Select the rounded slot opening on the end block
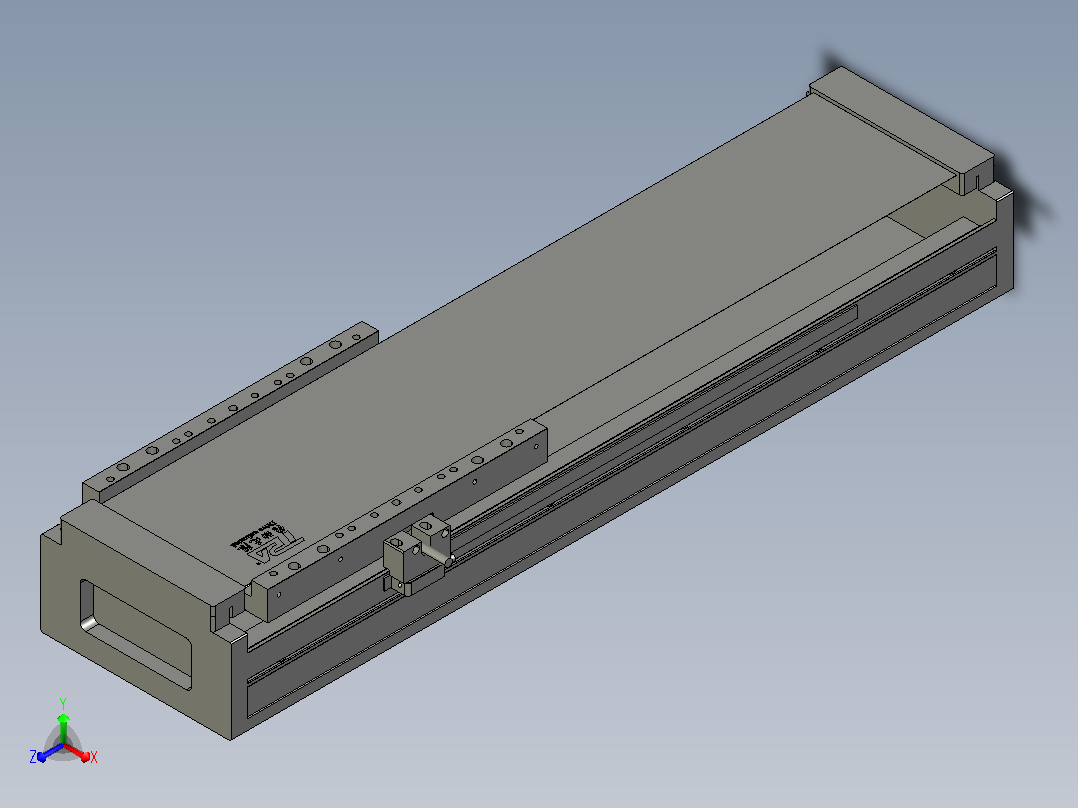This screenshot has height=808, width=1078. tap(135, 634)
